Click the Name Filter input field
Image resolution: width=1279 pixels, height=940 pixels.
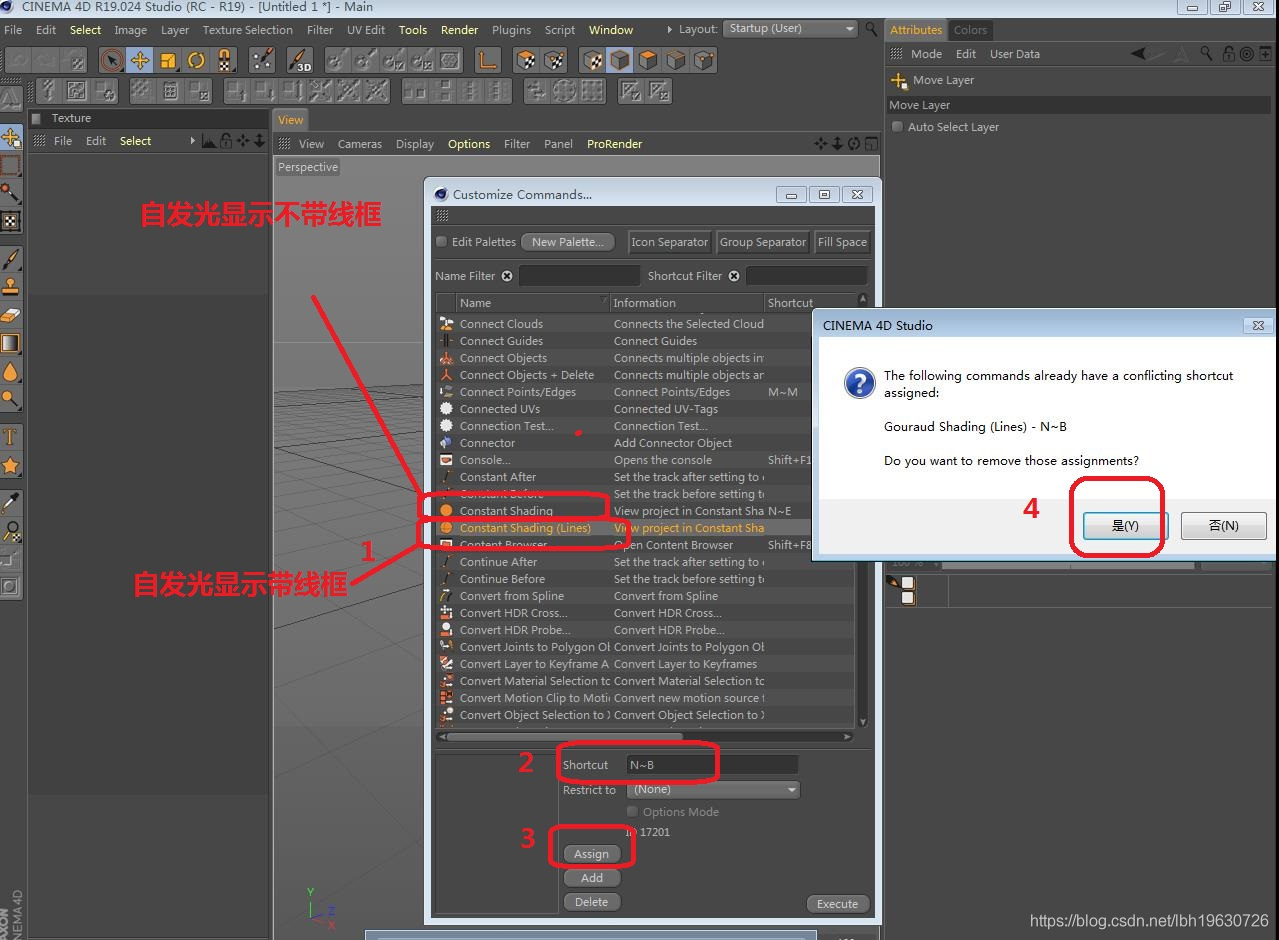579,276
